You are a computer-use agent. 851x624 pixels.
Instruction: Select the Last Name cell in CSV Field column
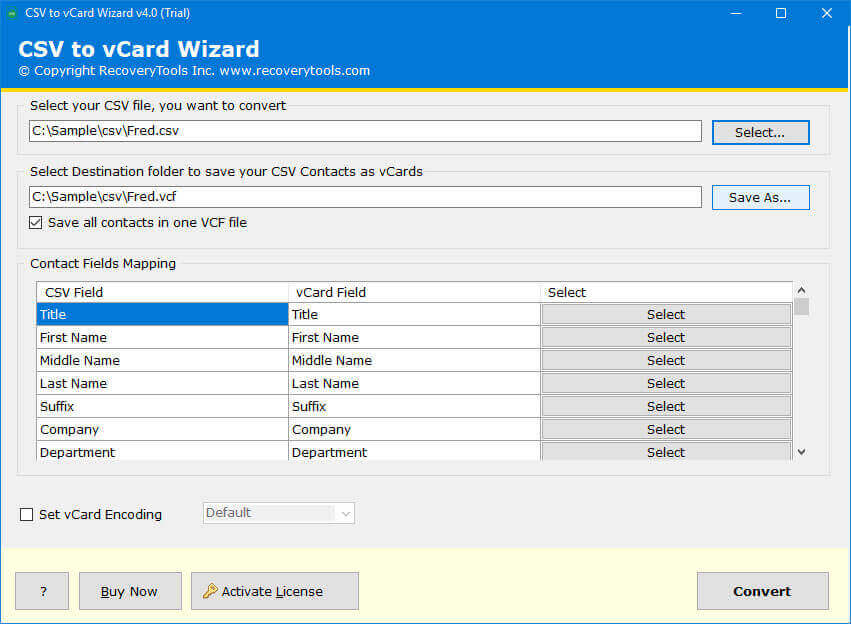(x=162, y=384)
